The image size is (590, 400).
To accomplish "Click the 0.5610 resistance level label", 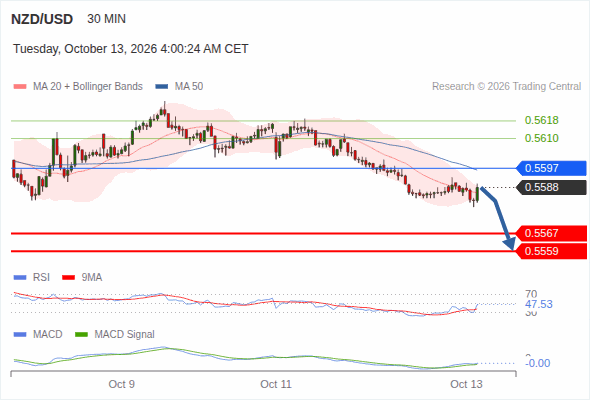I will coord(541,138).
